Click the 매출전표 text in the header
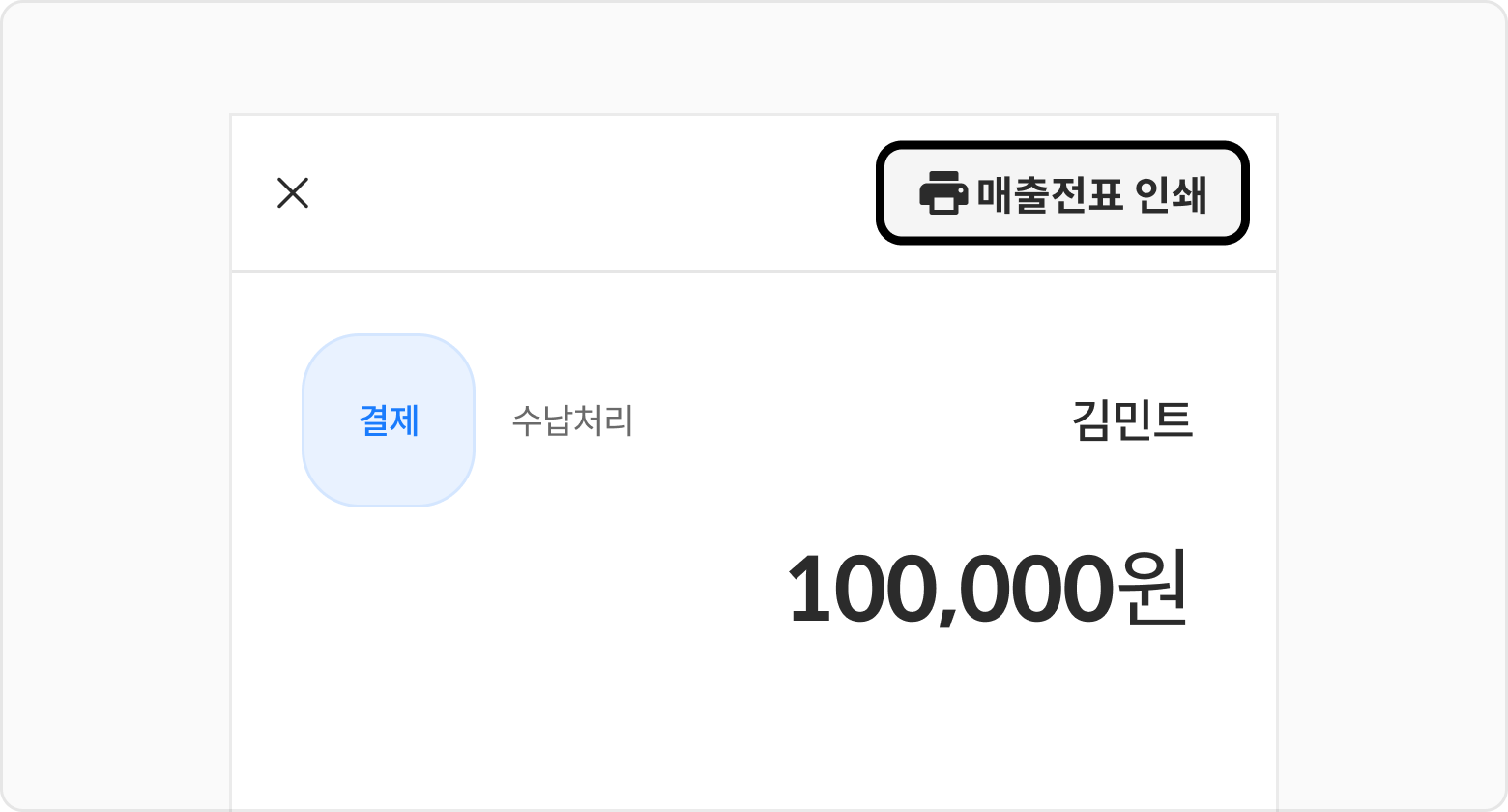The height and width of the screenshot is (812, 1508). pos(1050,194)
